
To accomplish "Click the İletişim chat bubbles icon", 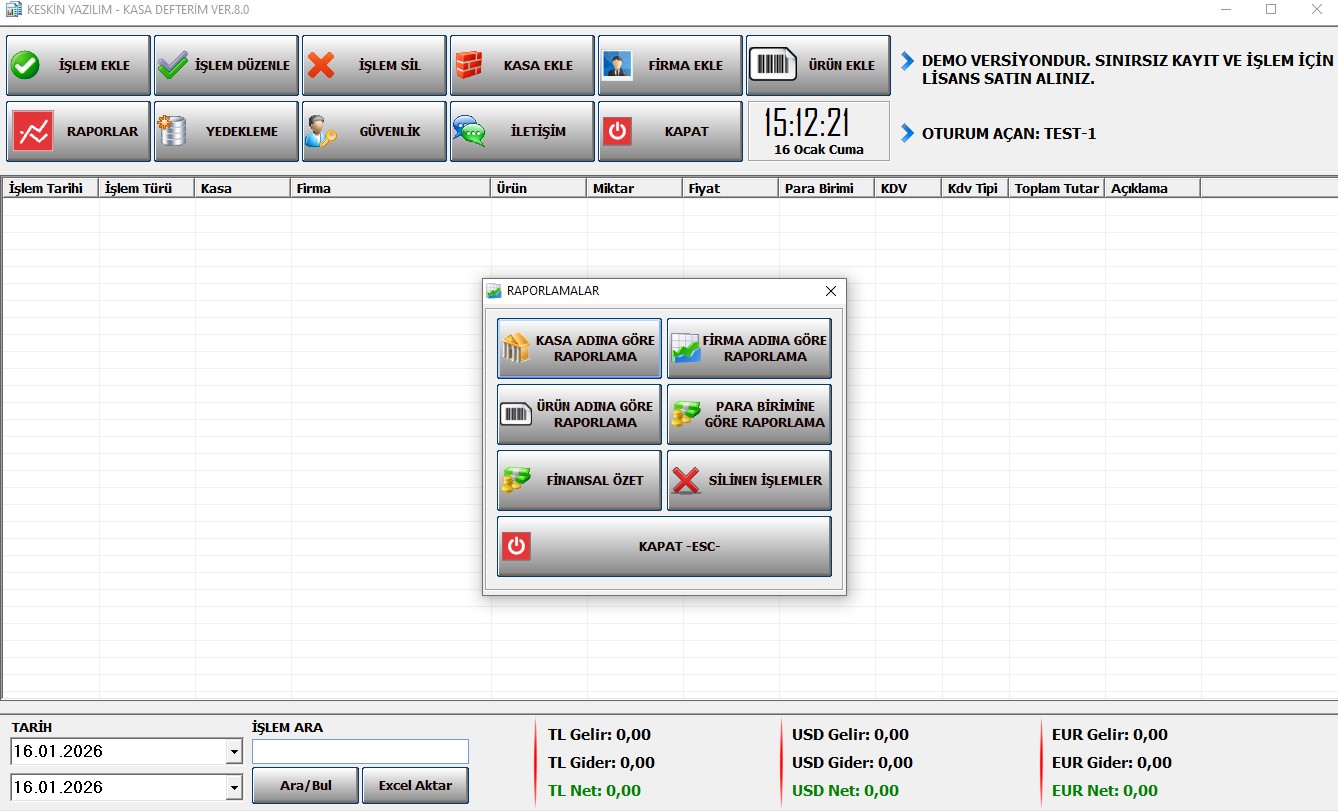I will click(x=469, y=131).
